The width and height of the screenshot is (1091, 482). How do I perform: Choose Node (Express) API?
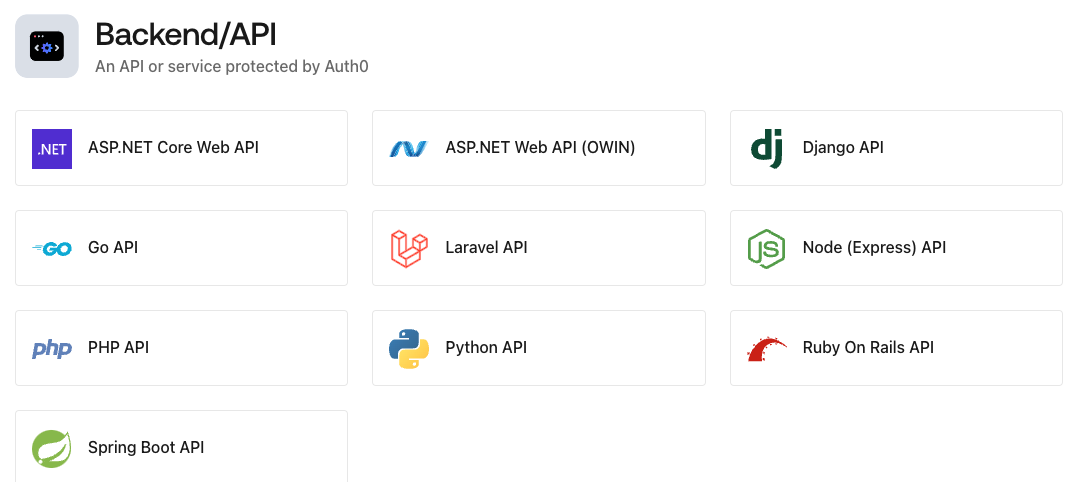pyautogui.click(x=896, y=248)
